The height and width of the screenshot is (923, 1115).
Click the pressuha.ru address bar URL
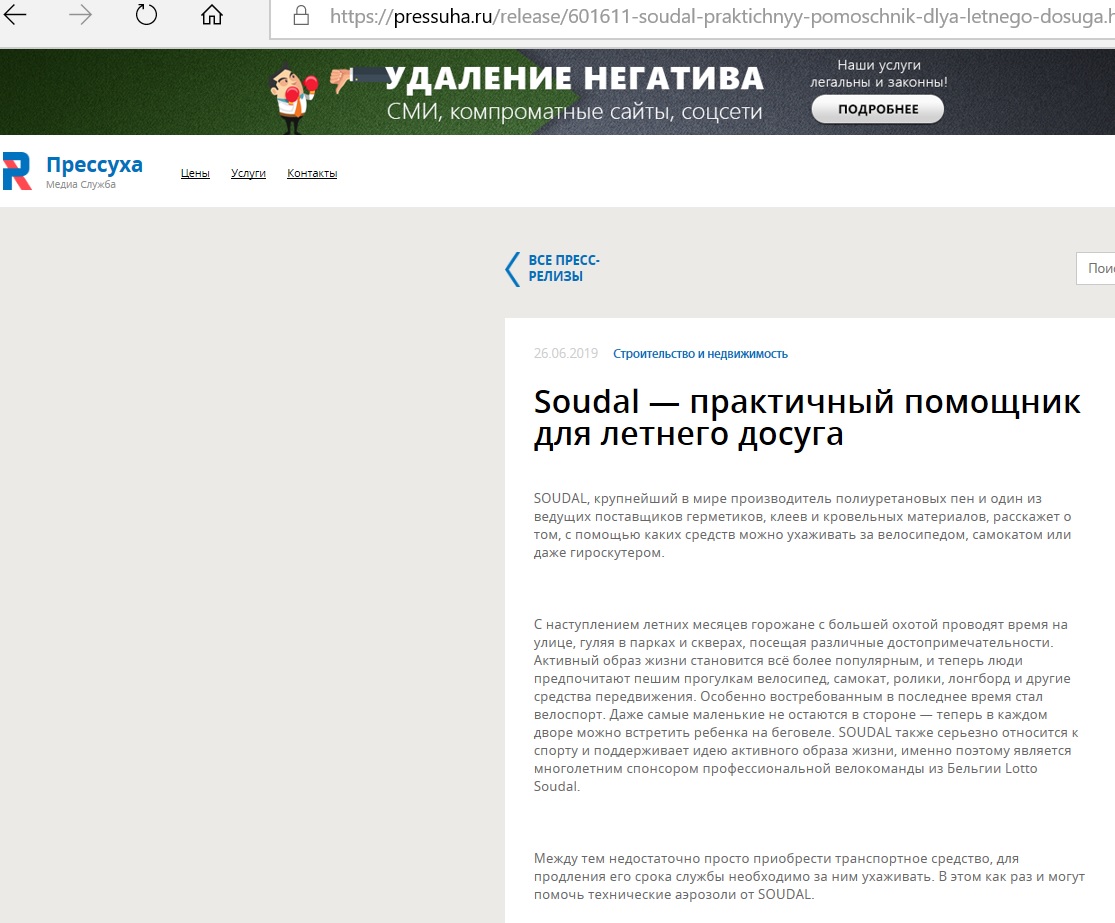click(x=721, y=16)
